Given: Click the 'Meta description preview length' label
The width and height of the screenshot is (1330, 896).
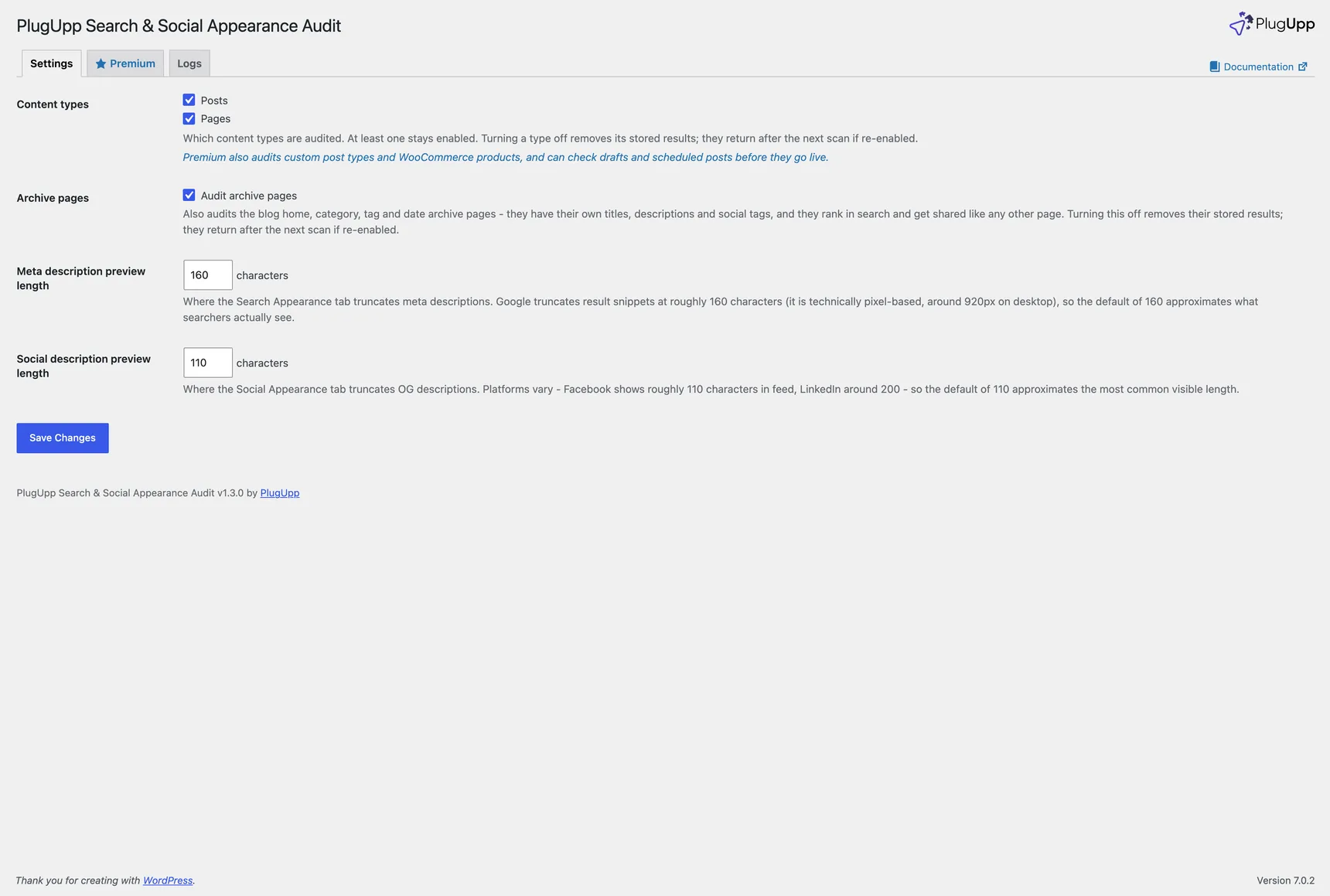Looking at the screenshot, I should coord(81,278).
